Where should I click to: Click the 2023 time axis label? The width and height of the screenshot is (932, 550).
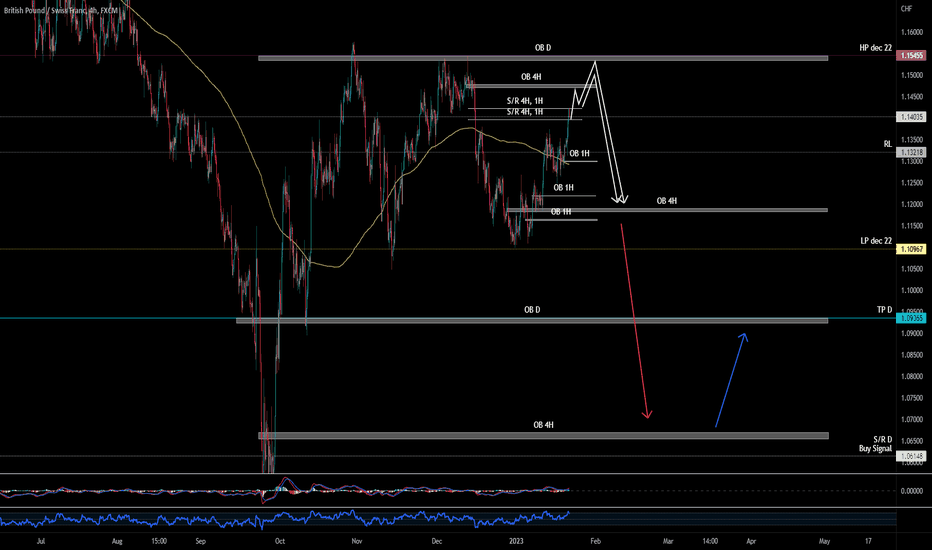[517, 541]
